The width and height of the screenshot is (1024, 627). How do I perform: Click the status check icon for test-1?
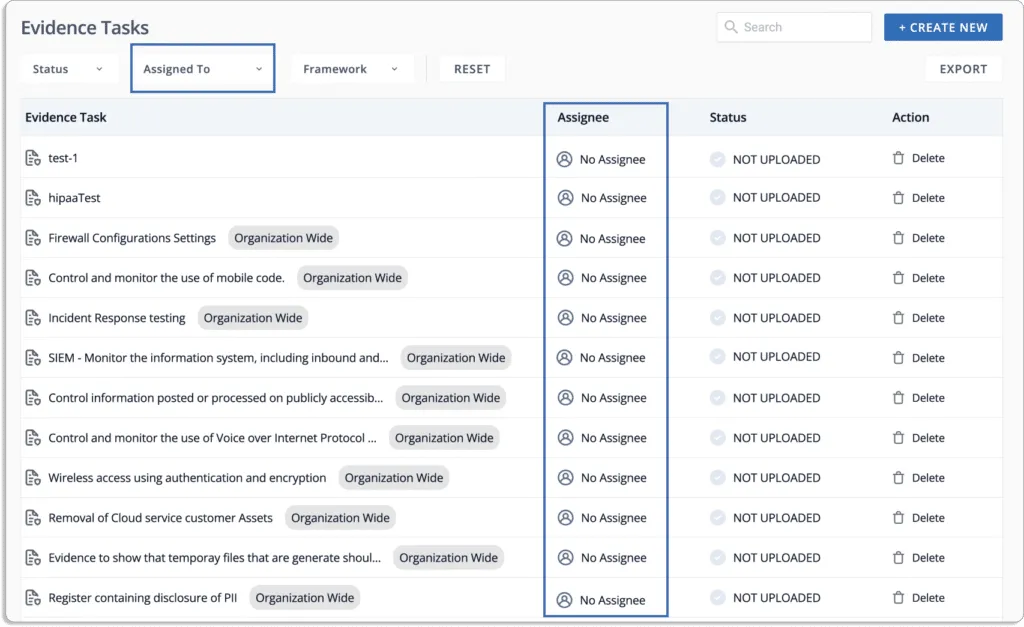click(718, 159)
